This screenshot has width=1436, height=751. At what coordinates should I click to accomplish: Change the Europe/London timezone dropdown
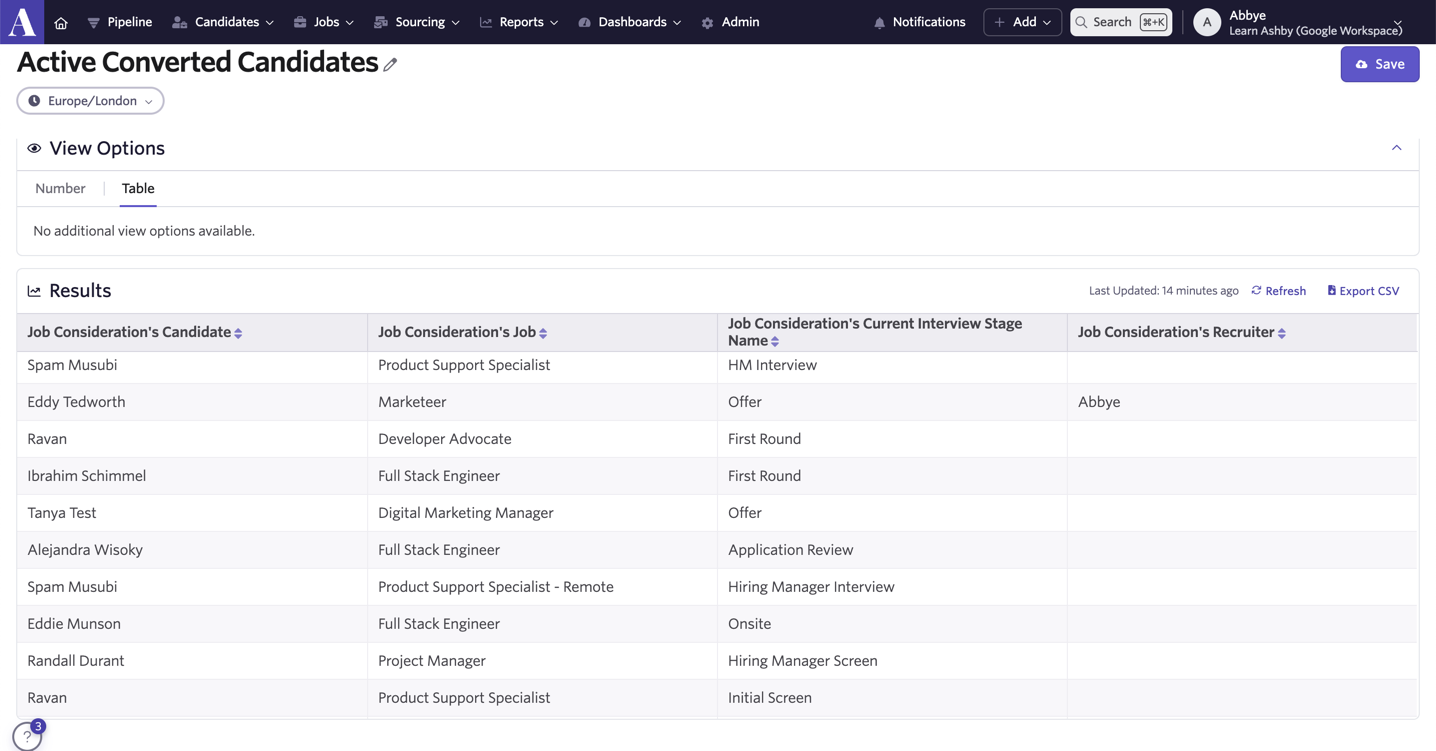[90, 101]
